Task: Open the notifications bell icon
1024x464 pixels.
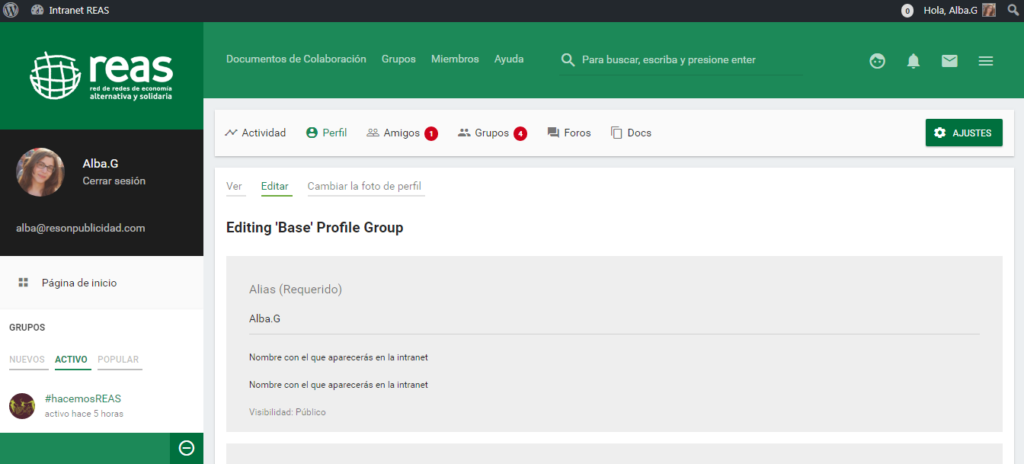Action: pyautogui.click(x=913, y=61)
